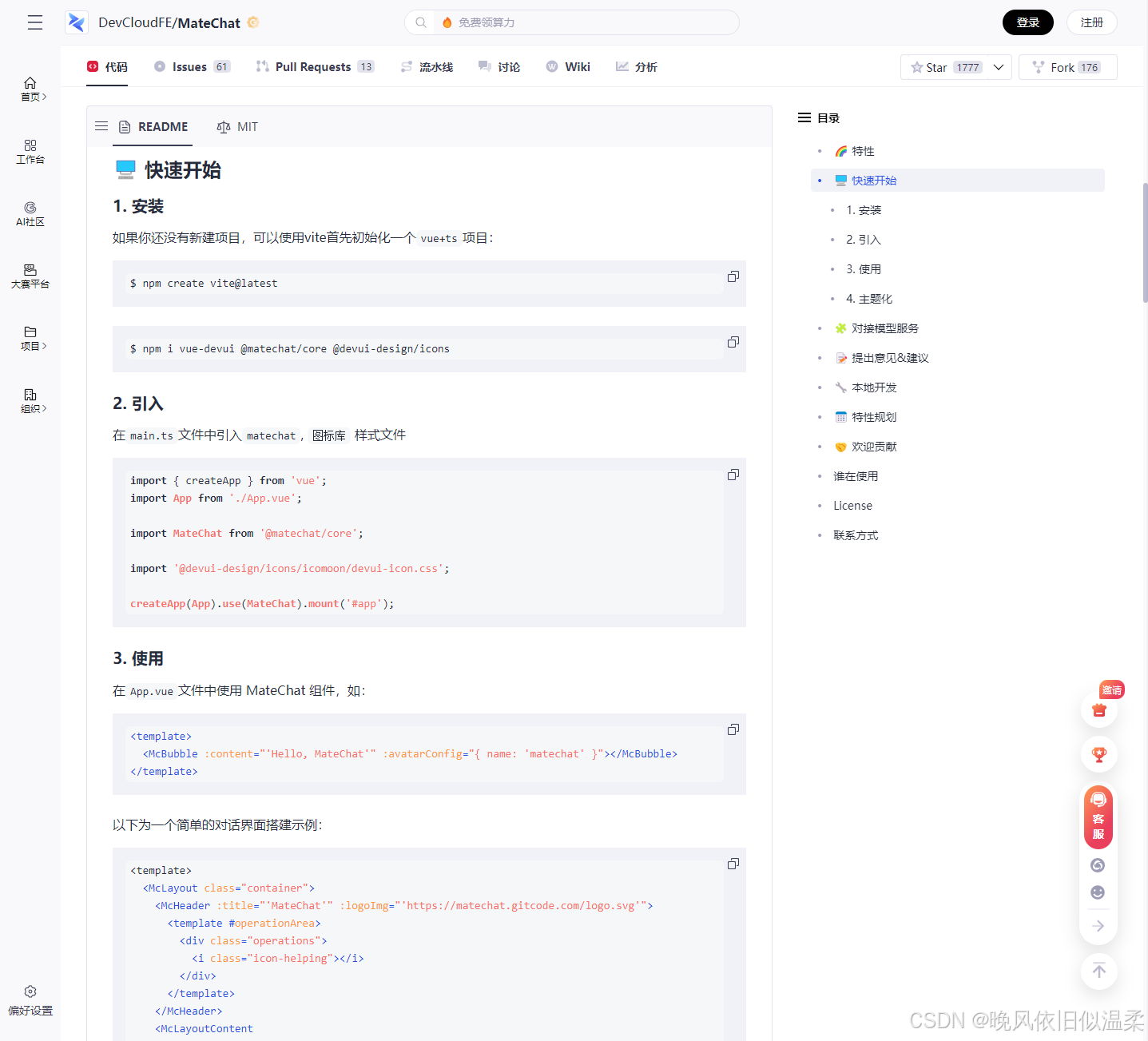This screenshot has height=1041, width=1148.
Task: Click the 登录 login button
Action: tap(1028, 22)
